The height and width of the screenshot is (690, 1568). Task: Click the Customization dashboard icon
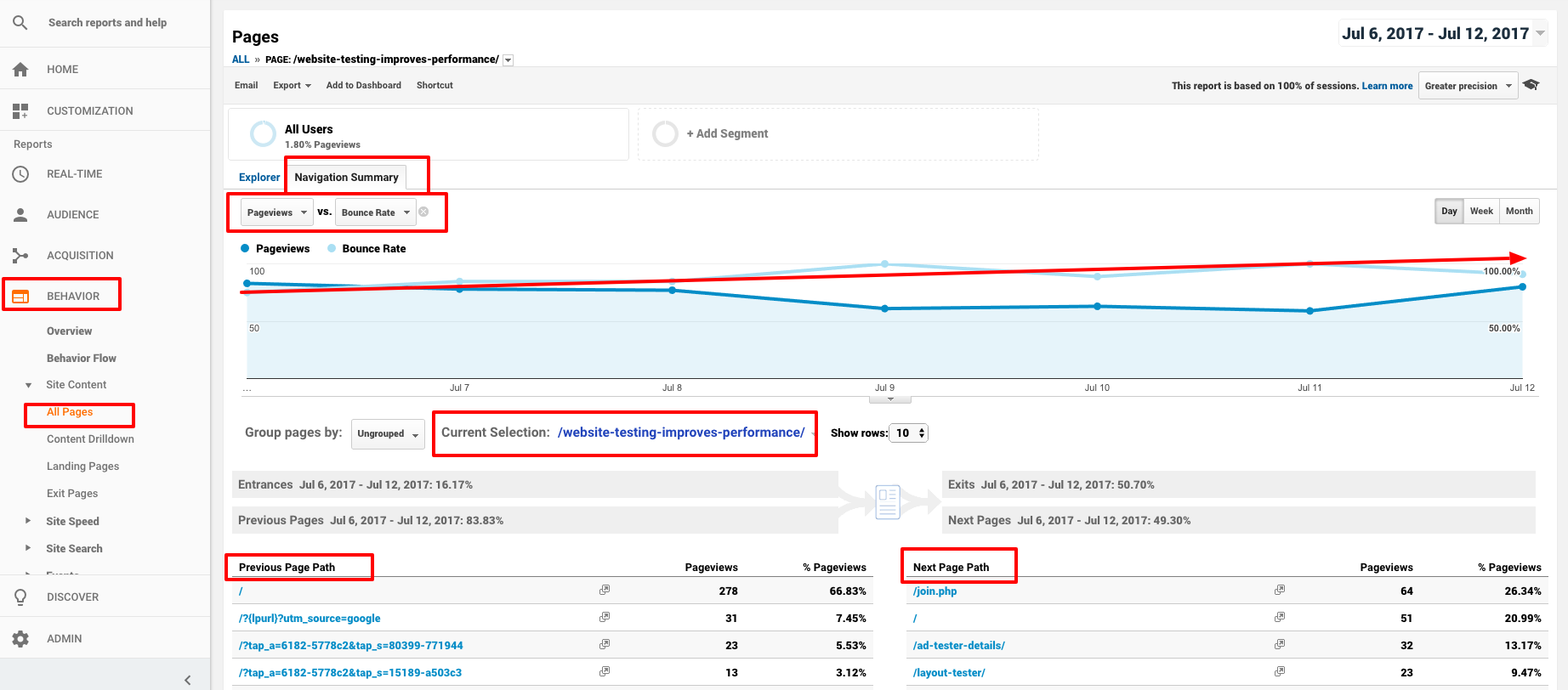(20, 110)
